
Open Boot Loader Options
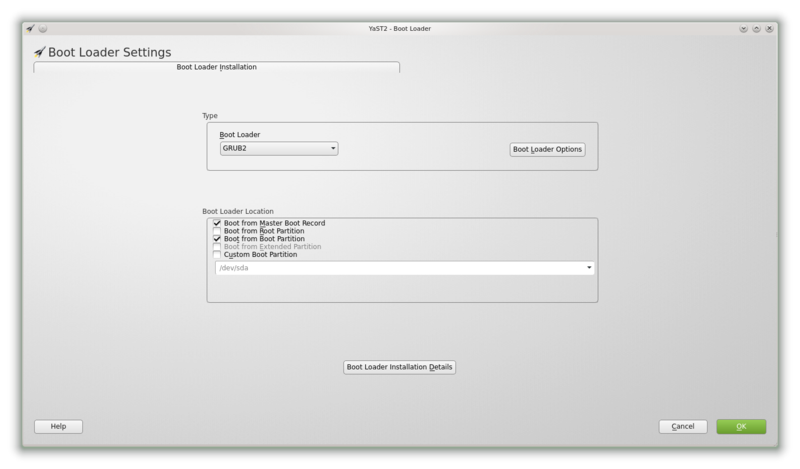click(547, 150)
